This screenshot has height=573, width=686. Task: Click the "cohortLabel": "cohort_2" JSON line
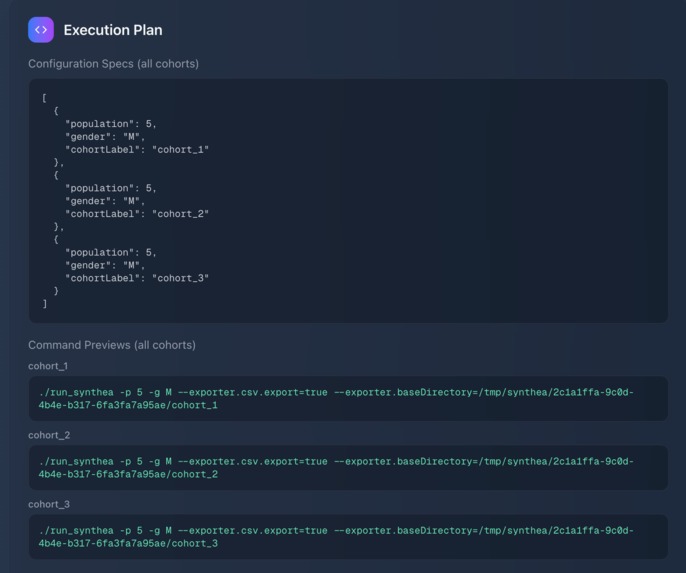tap(137, 214)
